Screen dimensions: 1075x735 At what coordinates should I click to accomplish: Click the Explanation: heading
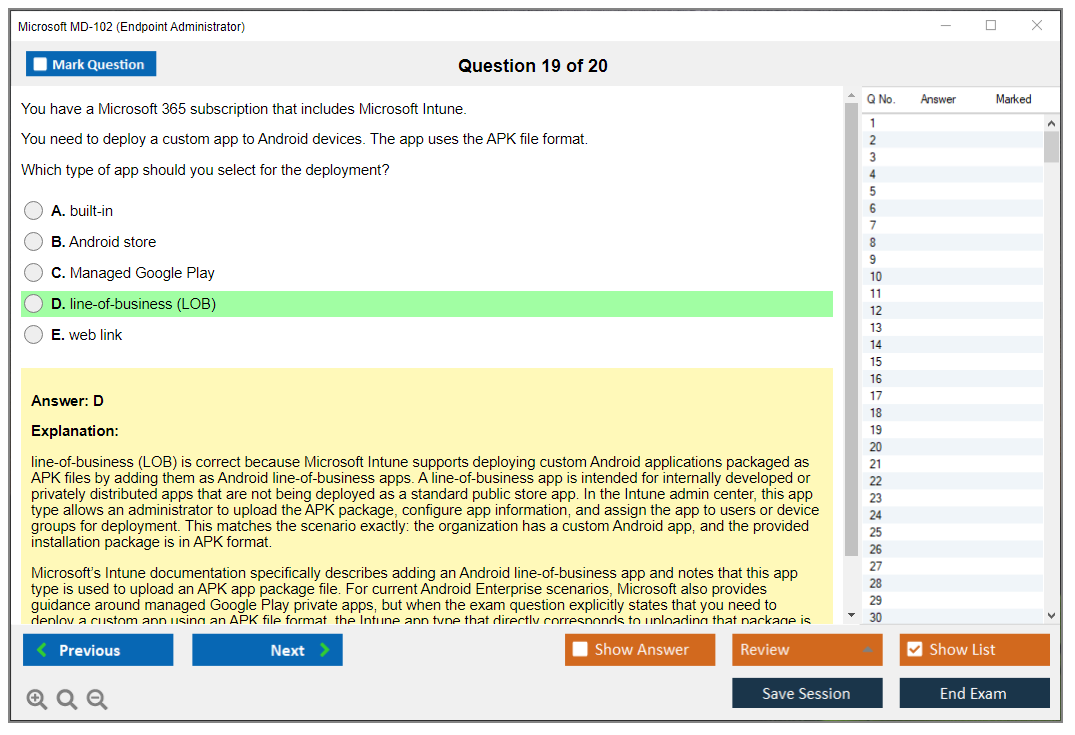(x=75, y=431)
